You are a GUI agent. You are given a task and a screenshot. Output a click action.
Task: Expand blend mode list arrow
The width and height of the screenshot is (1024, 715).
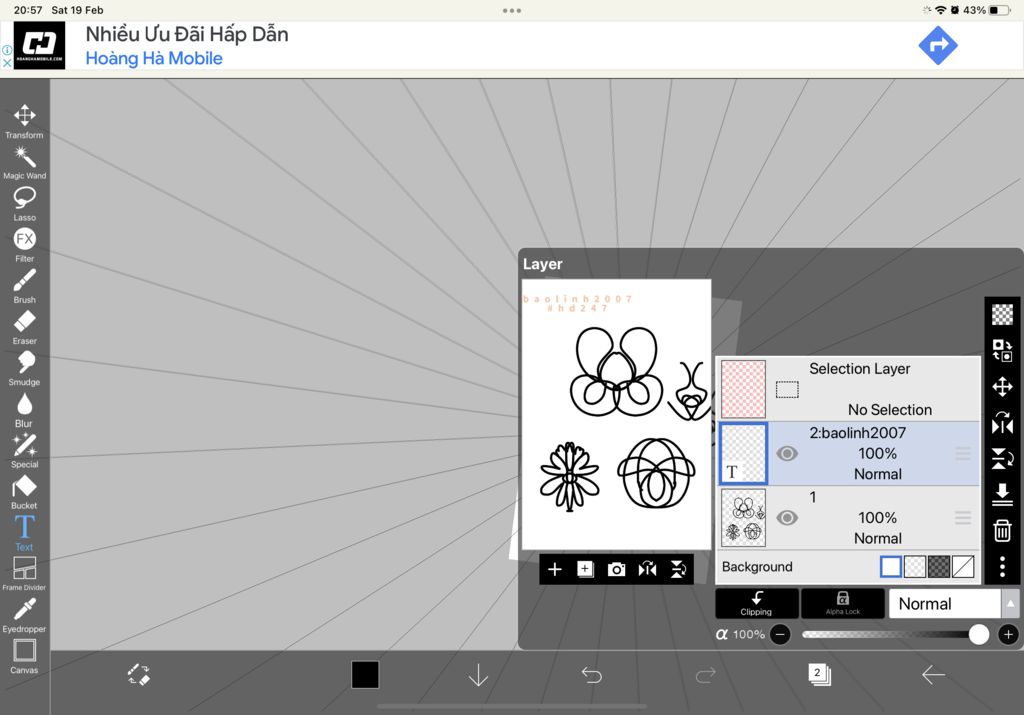pos(1010,604)
